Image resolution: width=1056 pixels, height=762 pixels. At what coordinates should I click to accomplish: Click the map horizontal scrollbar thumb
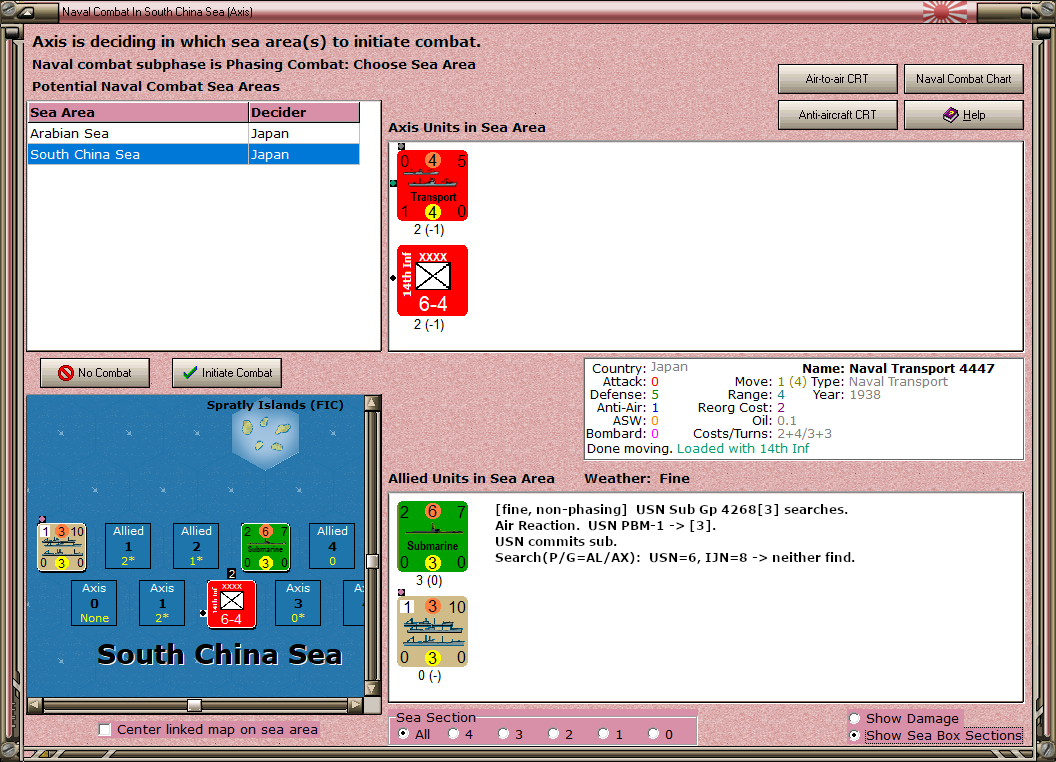click(194, 705)
